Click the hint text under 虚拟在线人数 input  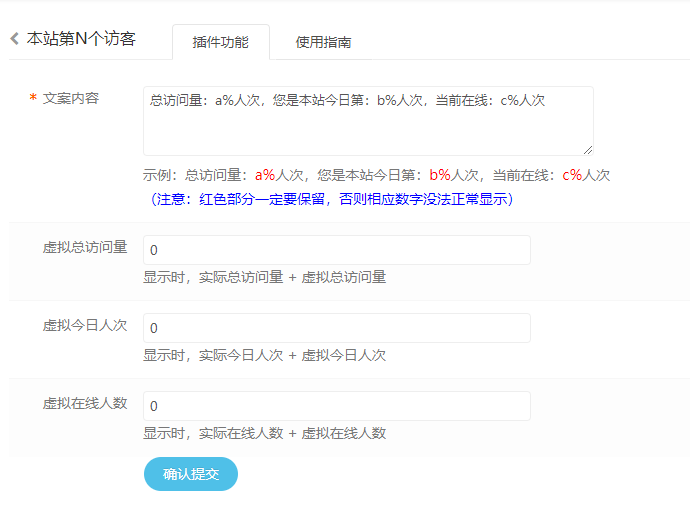tap(264, 433)
